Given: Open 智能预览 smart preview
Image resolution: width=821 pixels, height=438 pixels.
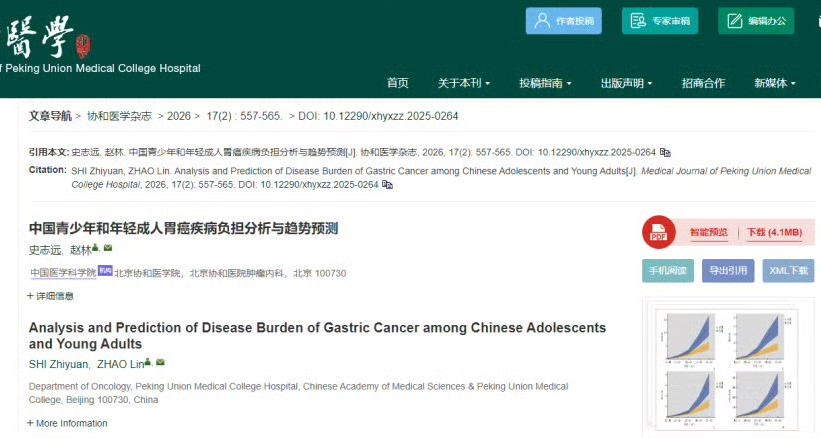Looking at the screenshot, I should point(708,232).
